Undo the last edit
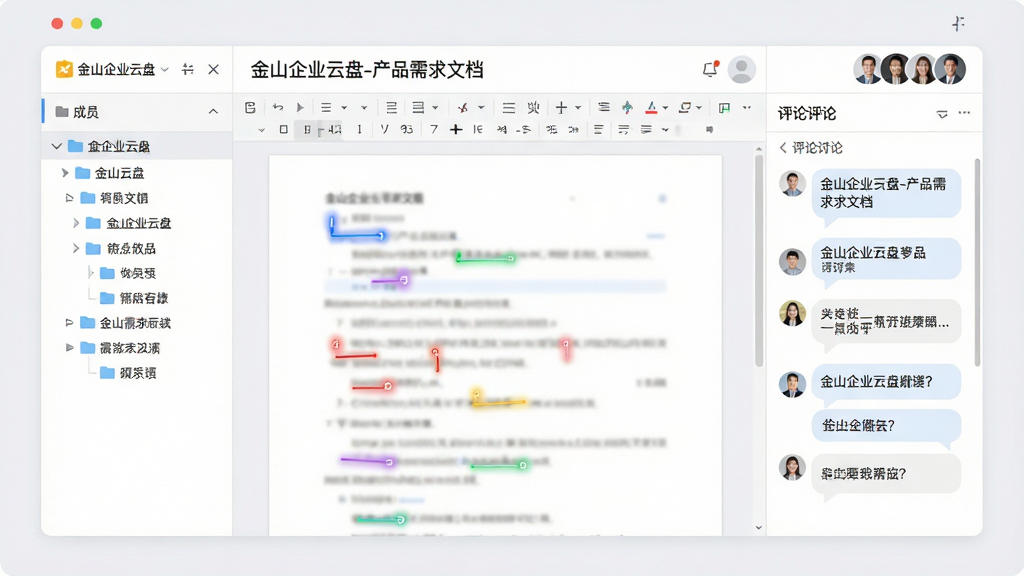 (x=278, y=107)
